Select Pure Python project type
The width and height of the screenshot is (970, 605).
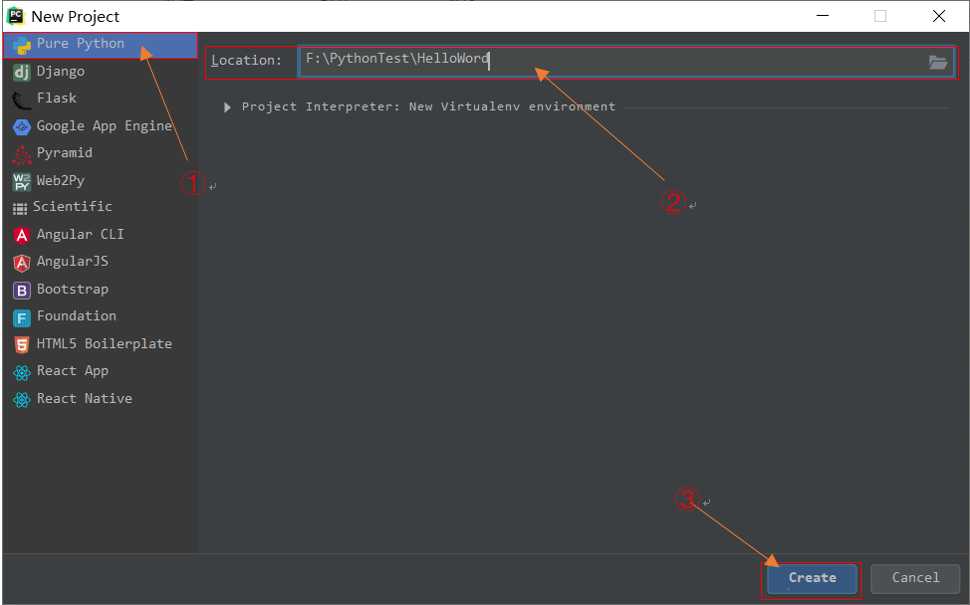pos(100,45)
